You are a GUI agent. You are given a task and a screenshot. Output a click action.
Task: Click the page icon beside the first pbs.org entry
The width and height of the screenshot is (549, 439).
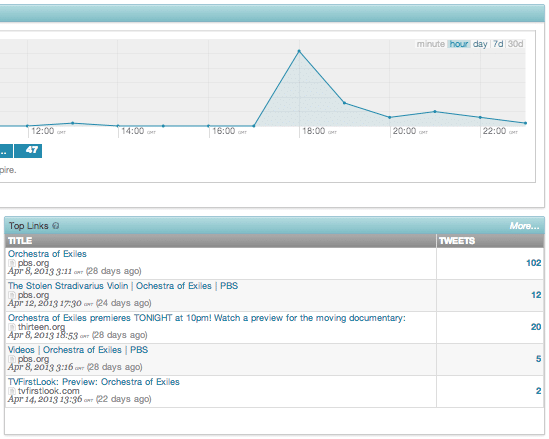point(12,263)
